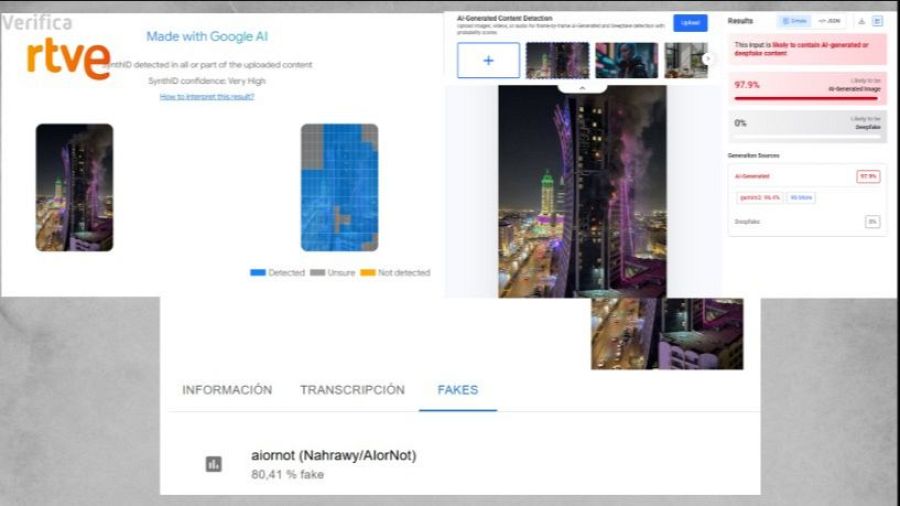Click the 0% Deepfake likelihood bar
This screenshot has height=506, width=900.
click(806, 137)
